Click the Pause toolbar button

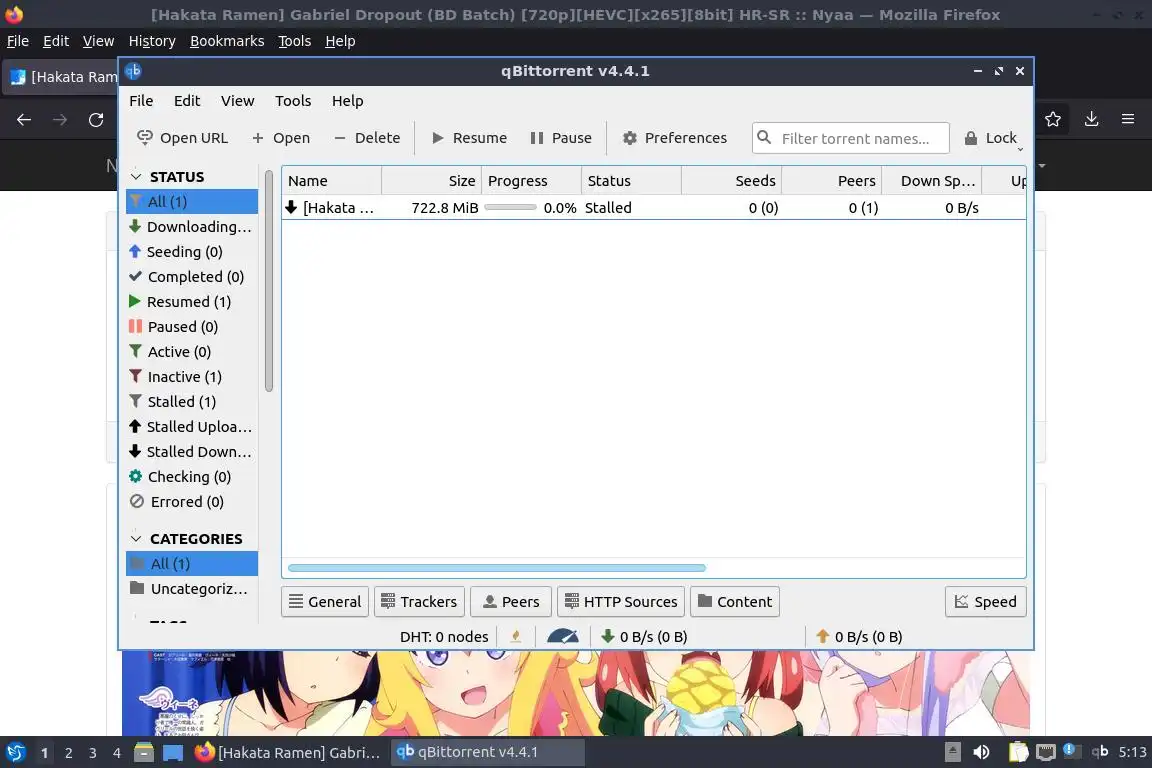pyautogui.click(x=561, y=137)
